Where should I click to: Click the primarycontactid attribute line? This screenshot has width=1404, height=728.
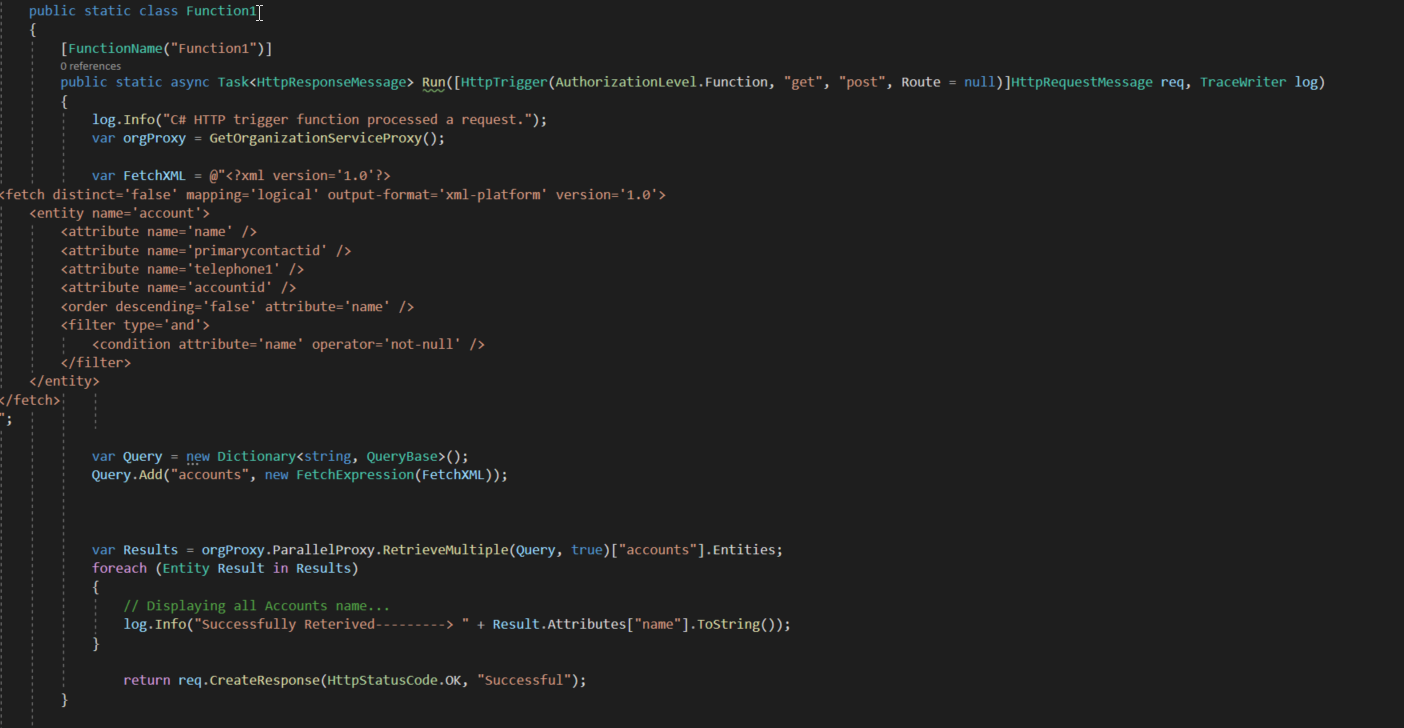pos(206,251)
